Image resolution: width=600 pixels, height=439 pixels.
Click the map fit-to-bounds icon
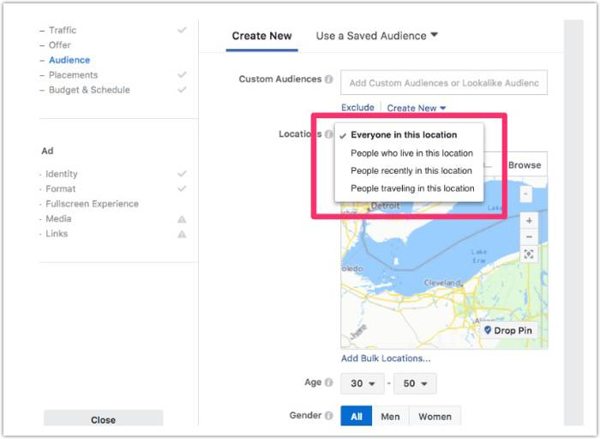[x=529, y=254]
